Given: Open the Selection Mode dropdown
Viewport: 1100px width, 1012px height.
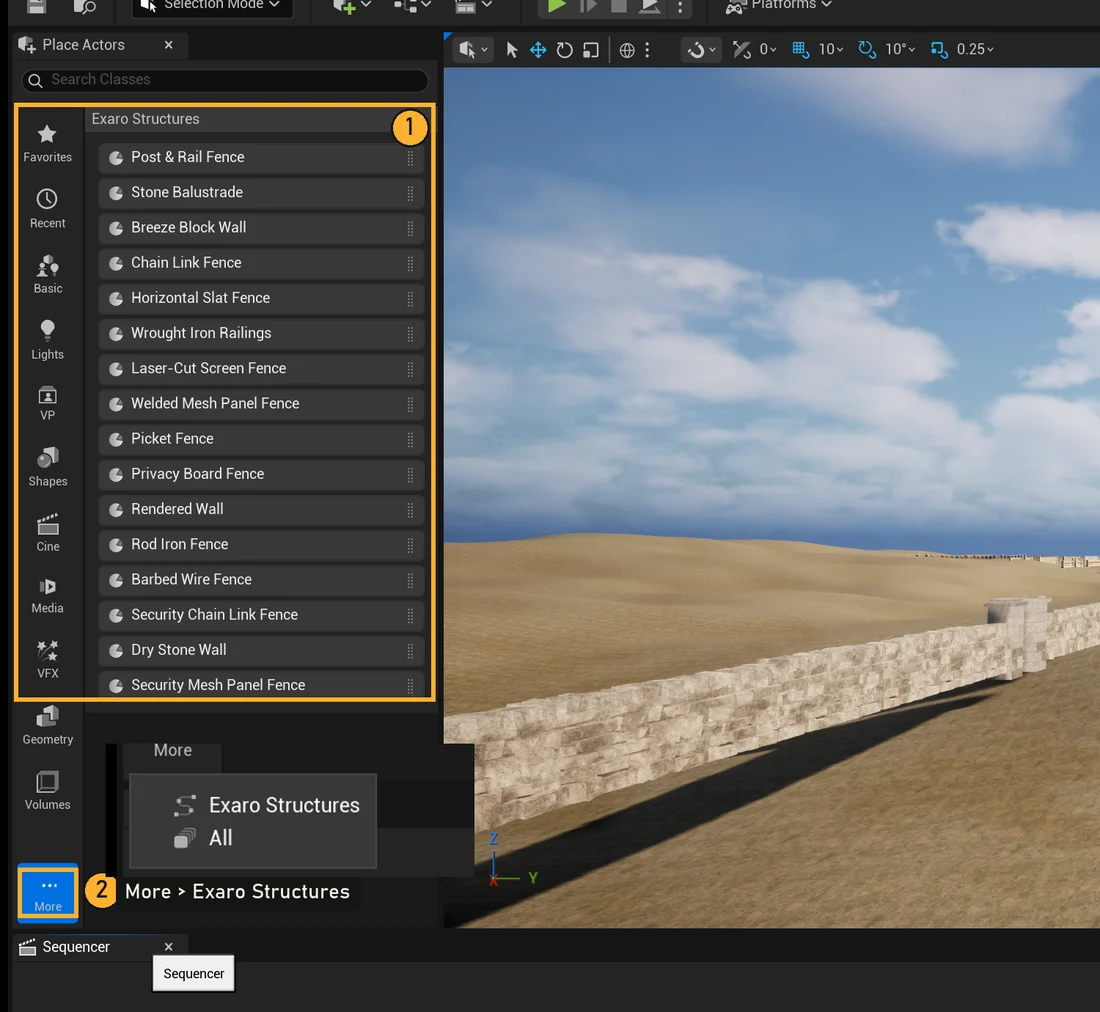Looking at the screenshot, I should (x=212, y=5).
